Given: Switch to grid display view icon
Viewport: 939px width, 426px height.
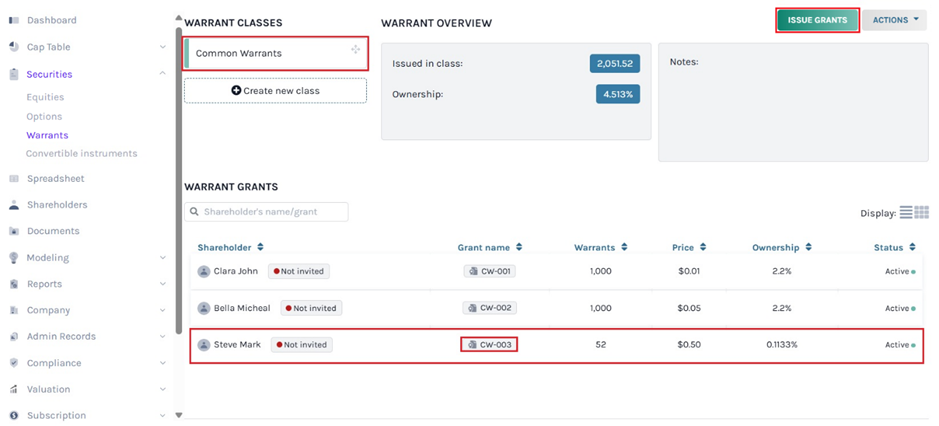Looking at the screenshot, I should coord(922,213).
